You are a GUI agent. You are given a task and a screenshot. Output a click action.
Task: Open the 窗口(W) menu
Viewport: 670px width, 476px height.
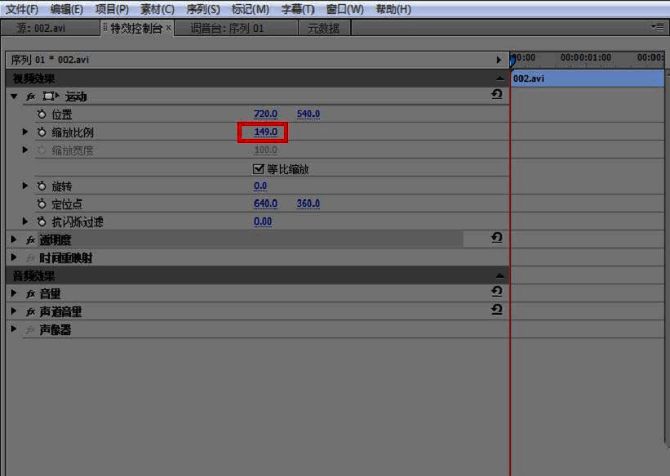344,9
